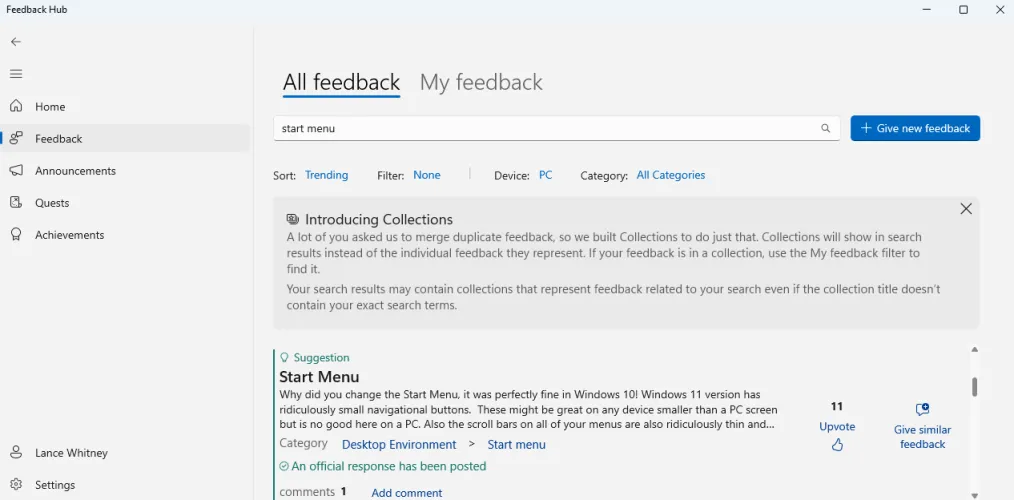Click the Desktop Environment category link

click(x=399, y=444)
